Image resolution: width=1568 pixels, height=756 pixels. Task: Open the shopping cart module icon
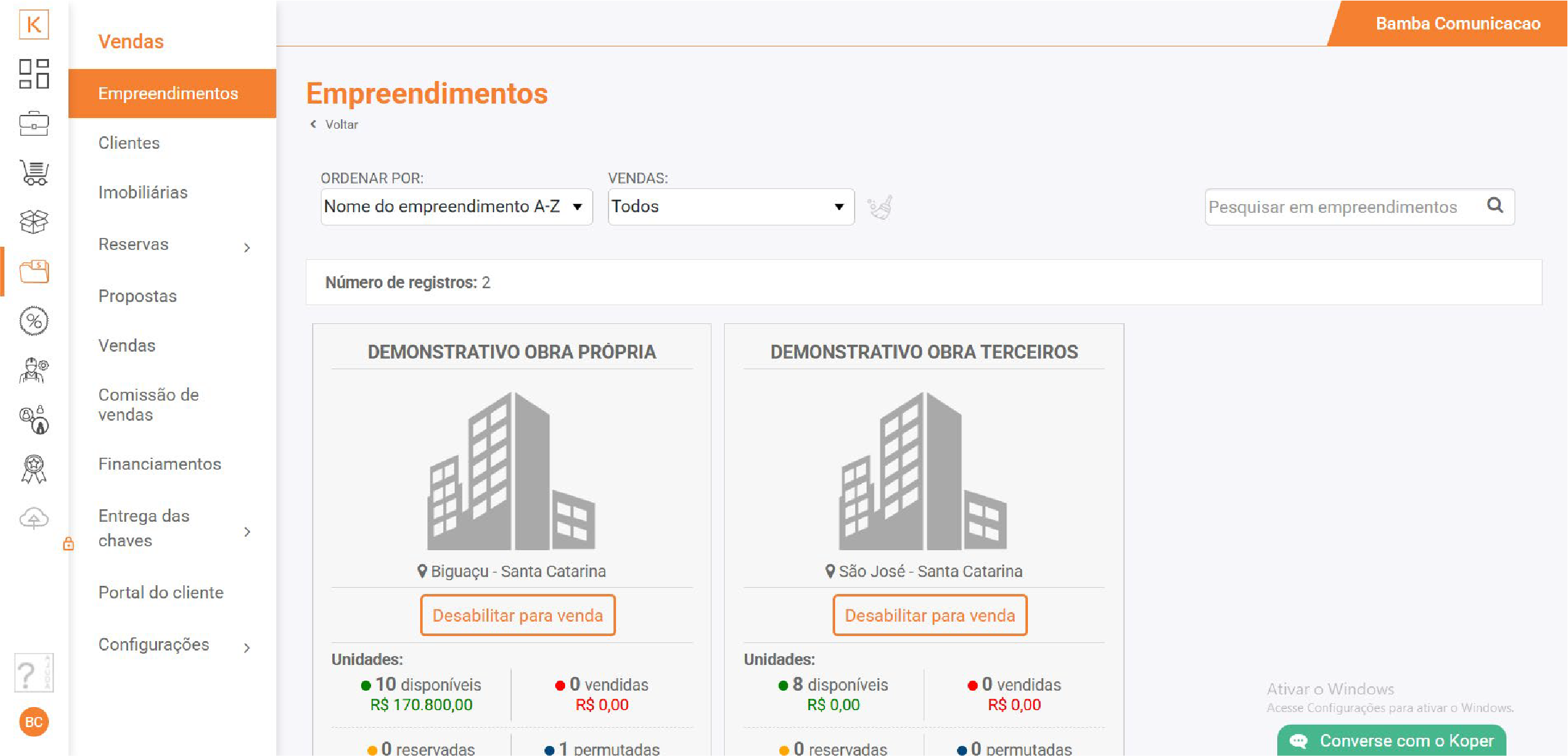tap(34, 173)
